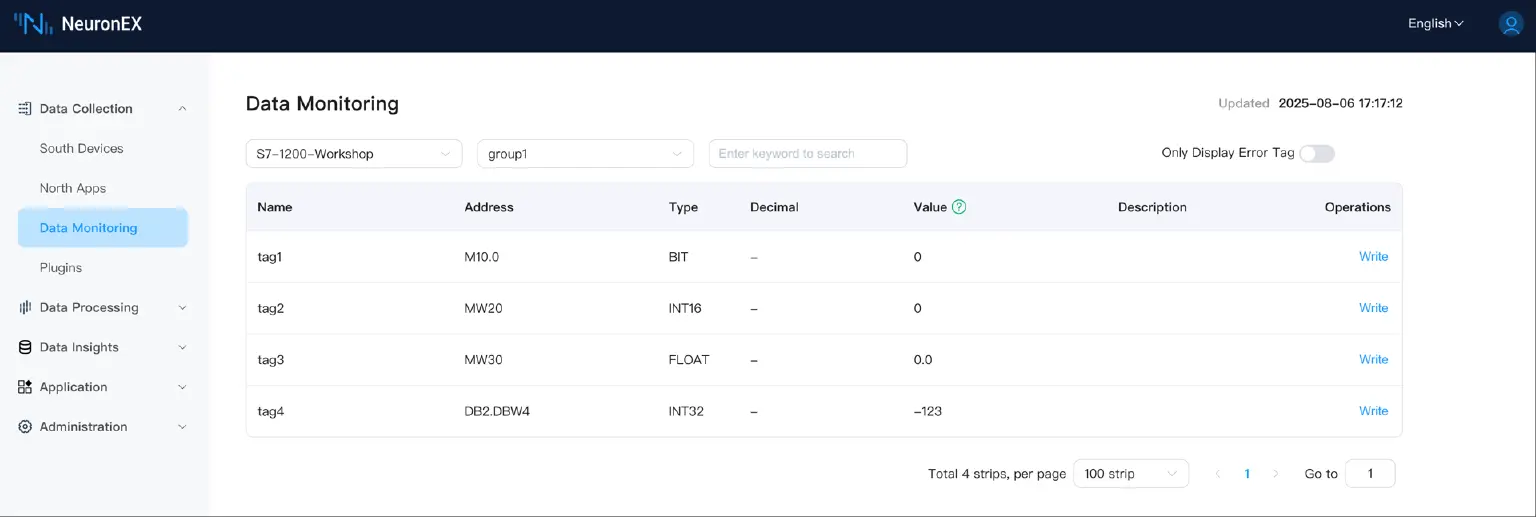Screen dimensions: 1536x517
Task: Go to South Devices page
Action: tap(82, 148)
